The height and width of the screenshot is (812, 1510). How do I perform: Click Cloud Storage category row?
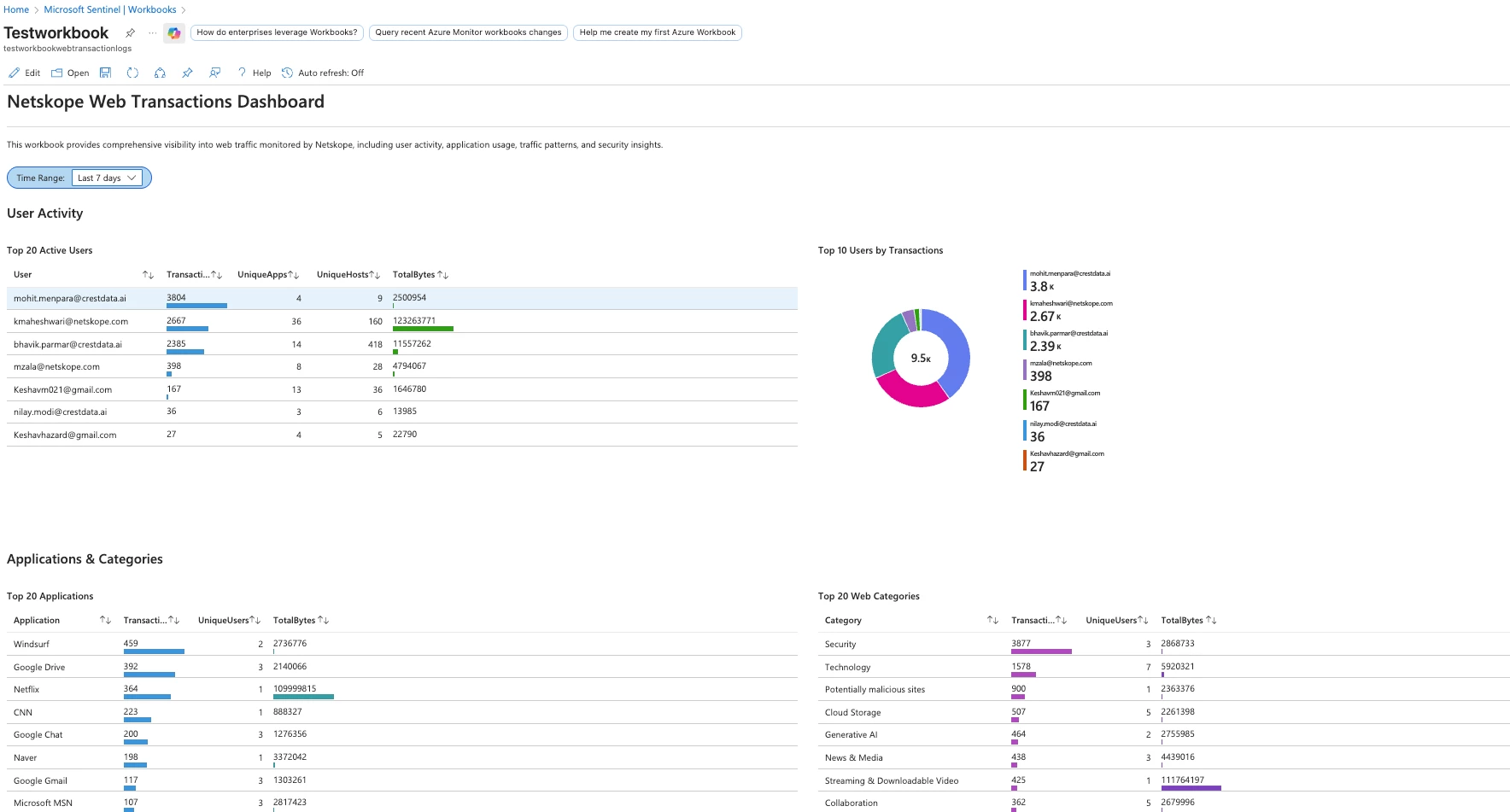point(1164,712)
